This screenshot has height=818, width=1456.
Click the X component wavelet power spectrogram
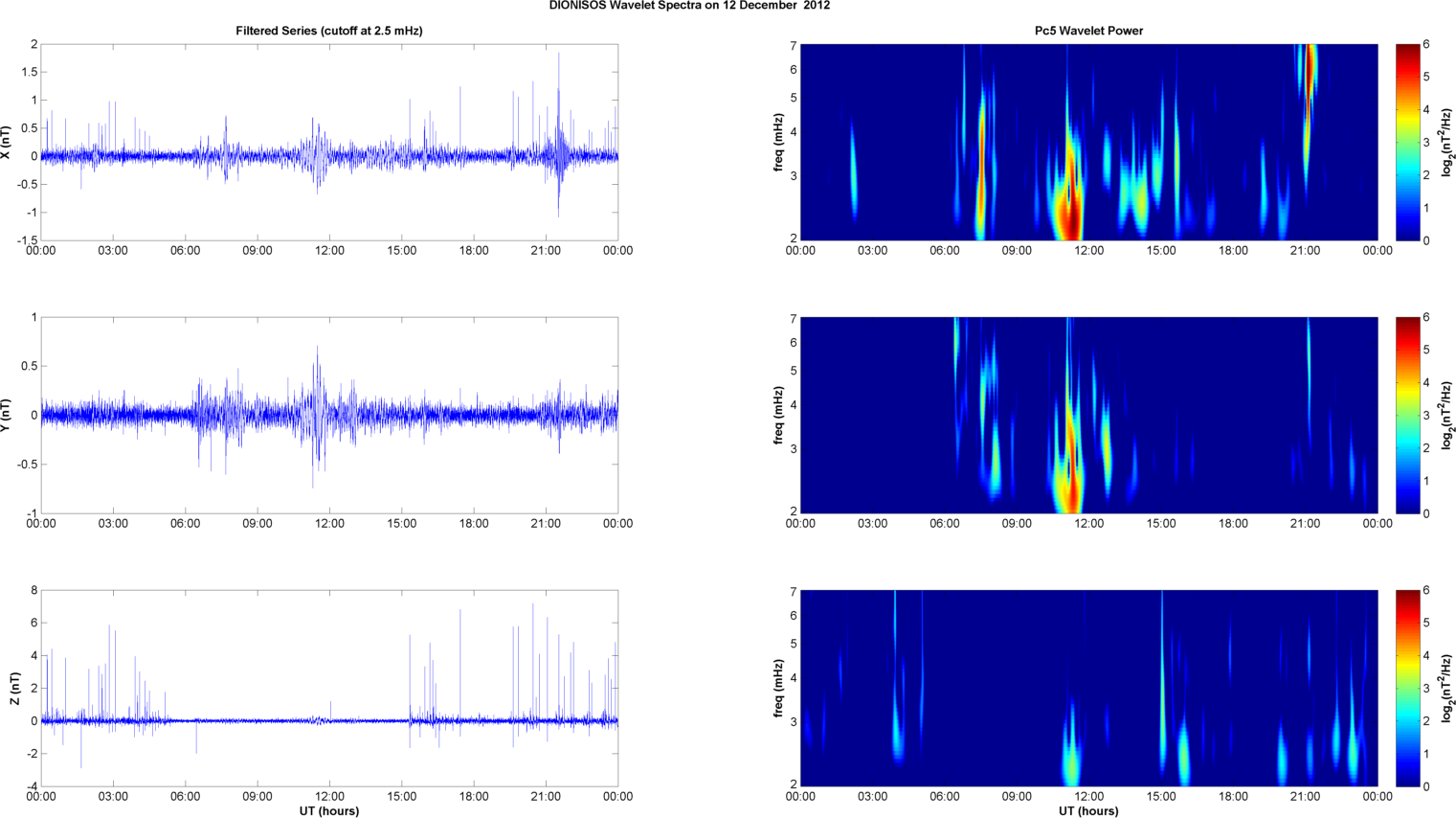pos(1088,142)
